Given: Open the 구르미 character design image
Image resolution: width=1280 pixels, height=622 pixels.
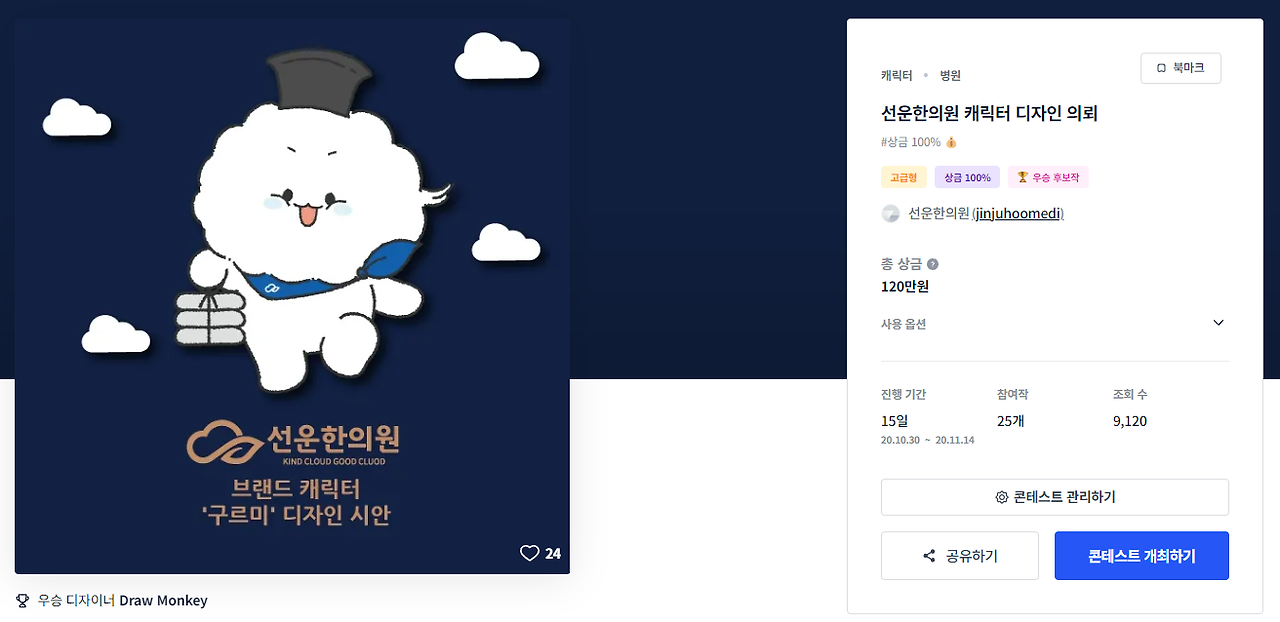Looking at the screenshot, I should tap(292, 296).
